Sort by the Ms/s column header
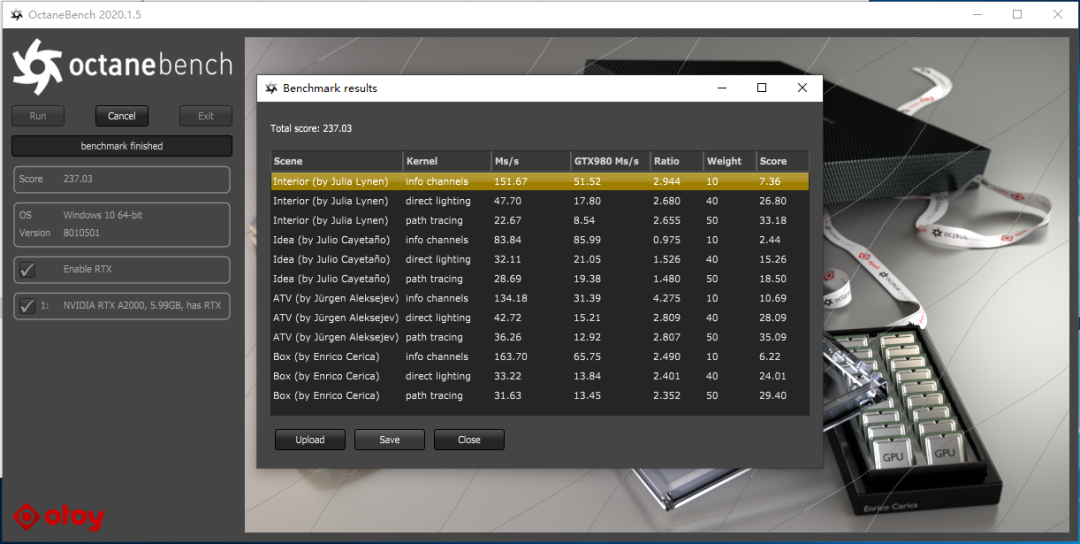Image resolution: width=1080 pixels, height=544 pixels. (x=531, y=161)
